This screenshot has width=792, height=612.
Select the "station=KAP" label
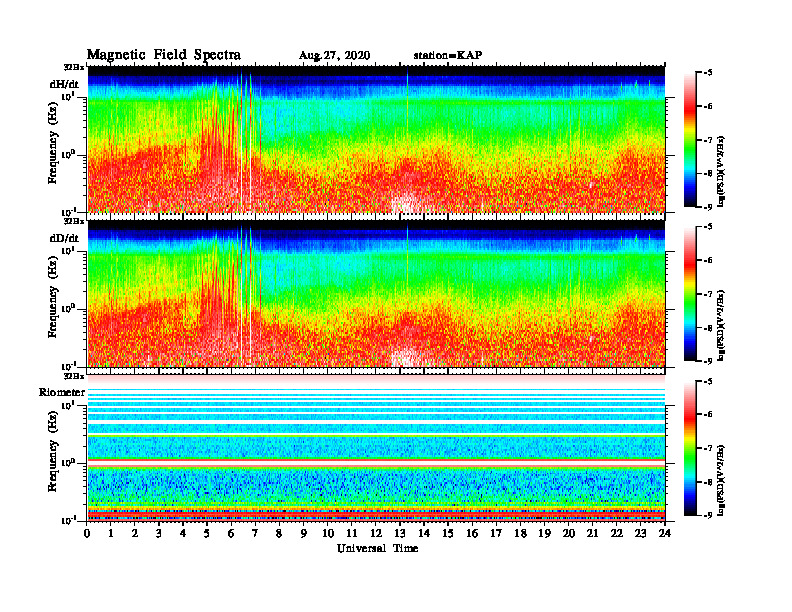(x=448, y=55)
